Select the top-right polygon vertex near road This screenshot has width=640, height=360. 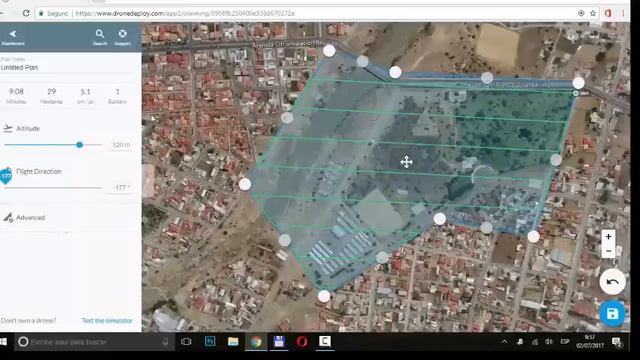[578, 83]
